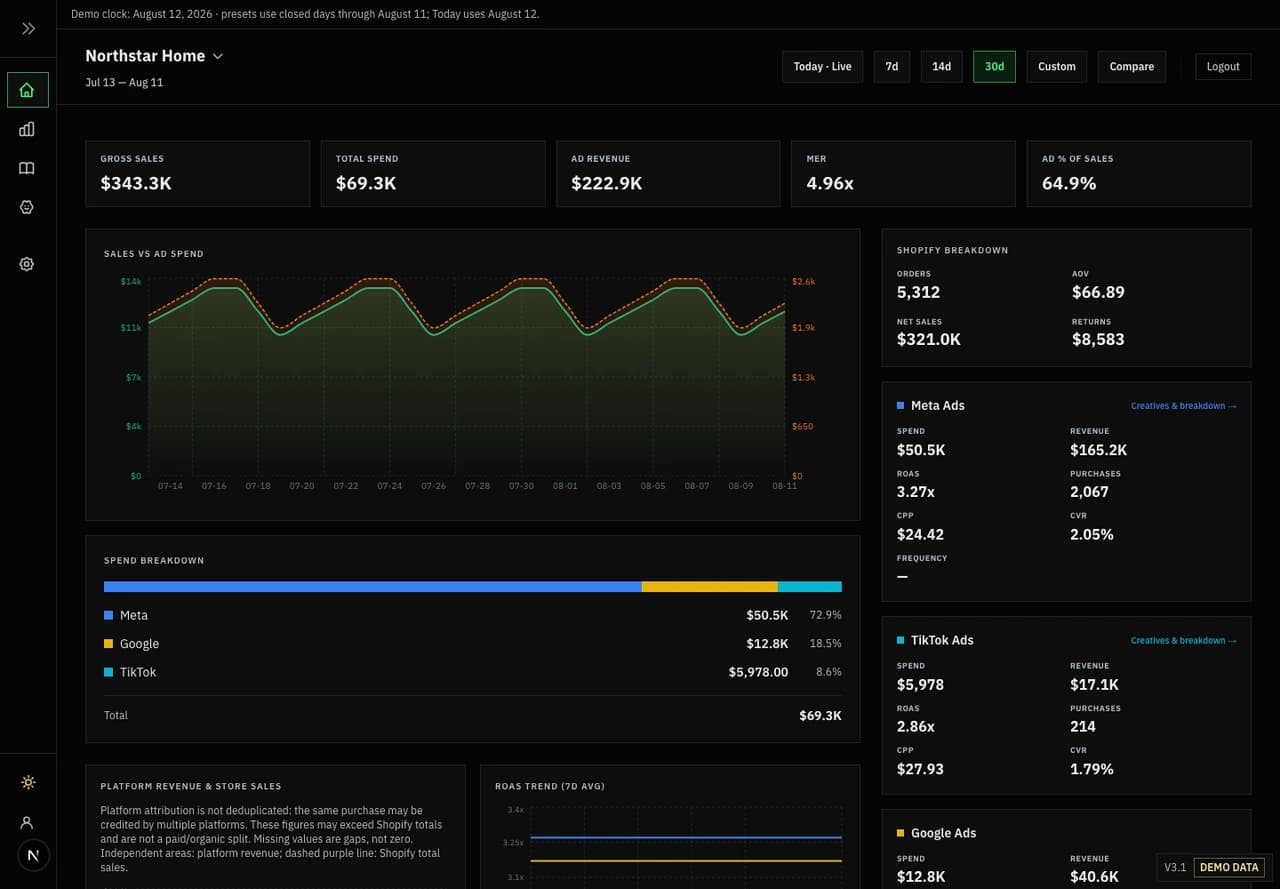Click the Google row in Spend Breakdown
The width and height of the screenshot is (1280, 889).
473,644
